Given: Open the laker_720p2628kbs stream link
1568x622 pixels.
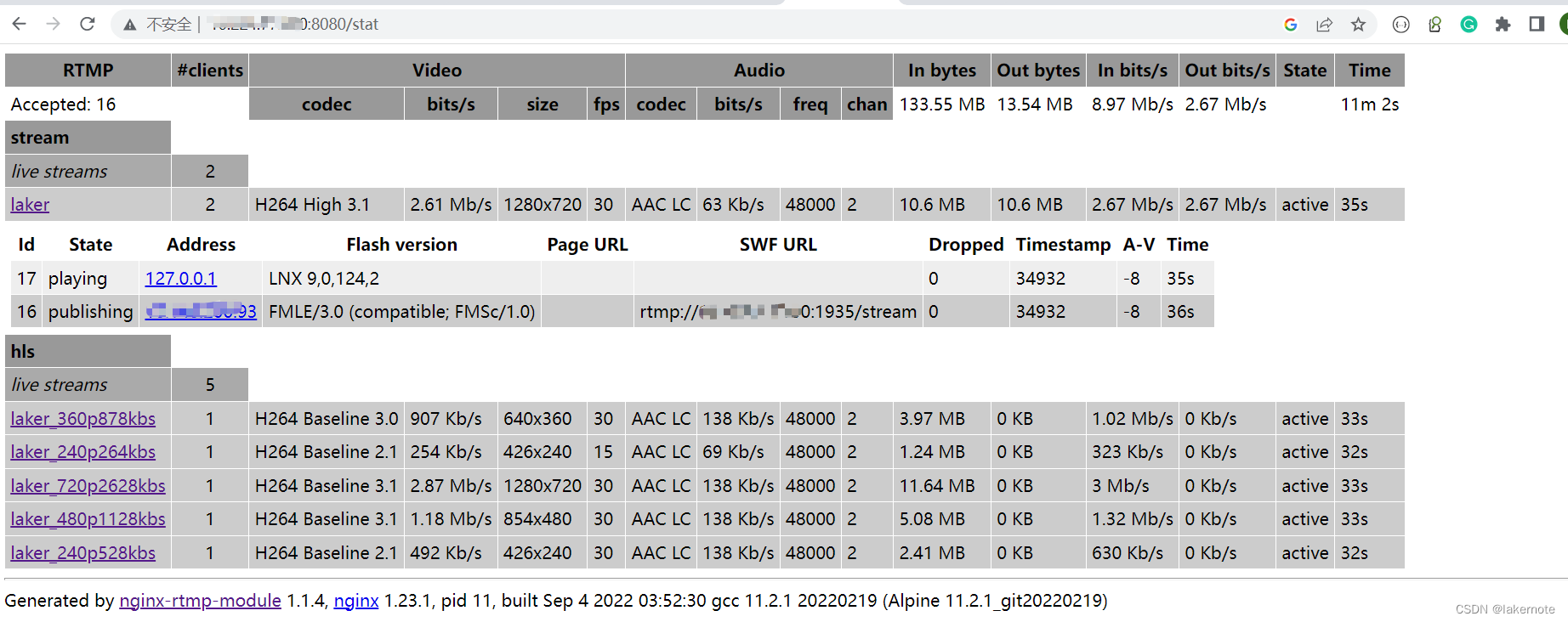Looking at the screenshot, I should pyautogui.click(x=88, y=486).
